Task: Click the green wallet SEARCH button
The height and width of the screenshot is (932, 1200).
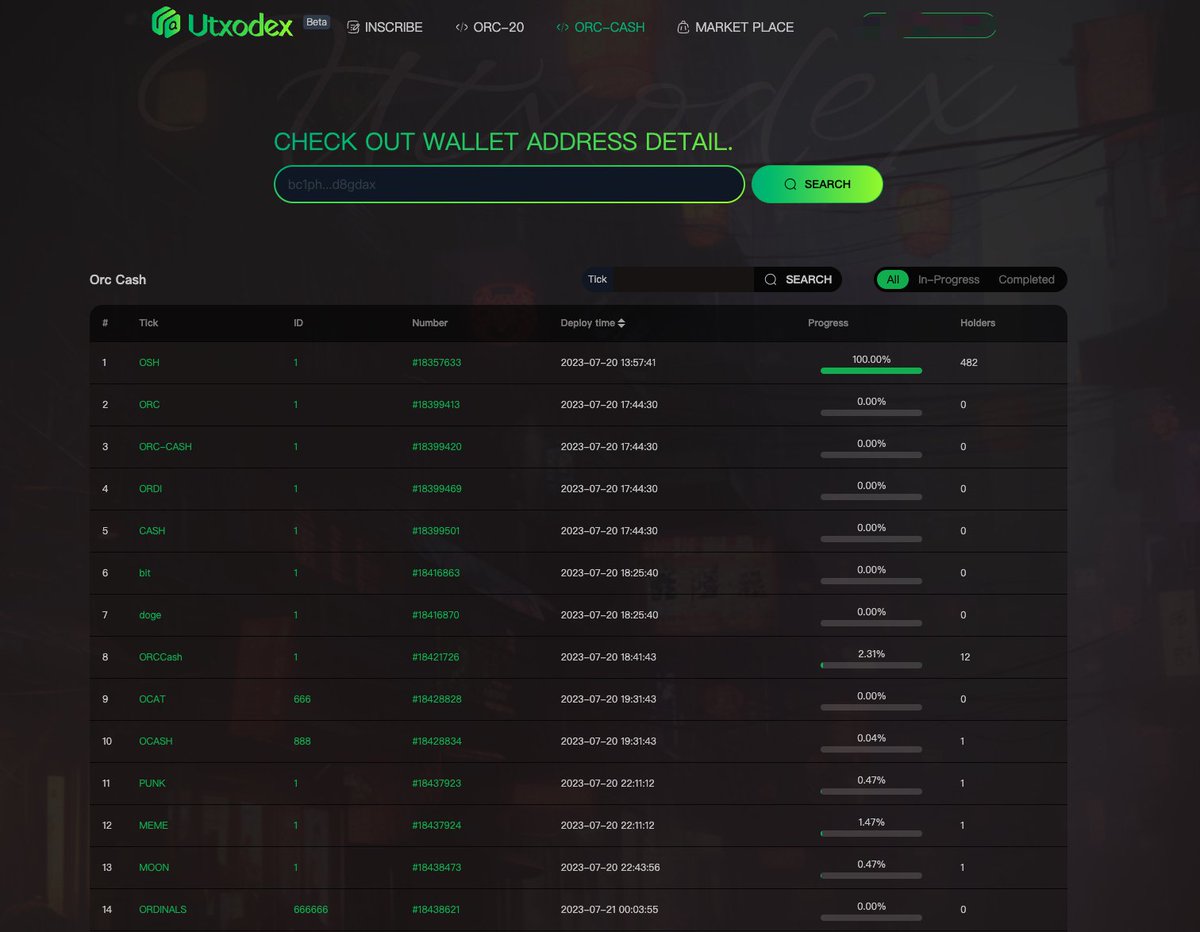Action: (x=817, y=184)
